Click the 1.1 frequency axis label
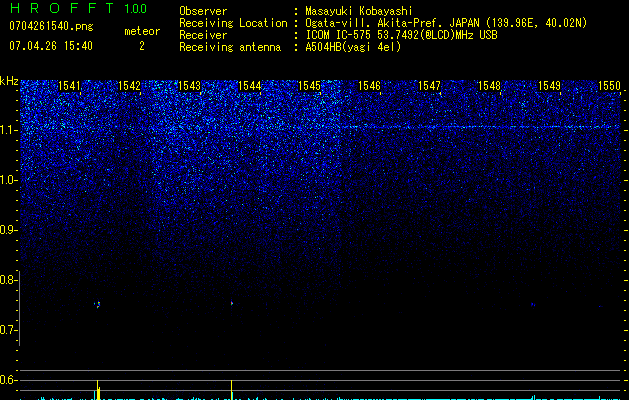Screen dimensions: 629x400 click(x=7, y=130)
